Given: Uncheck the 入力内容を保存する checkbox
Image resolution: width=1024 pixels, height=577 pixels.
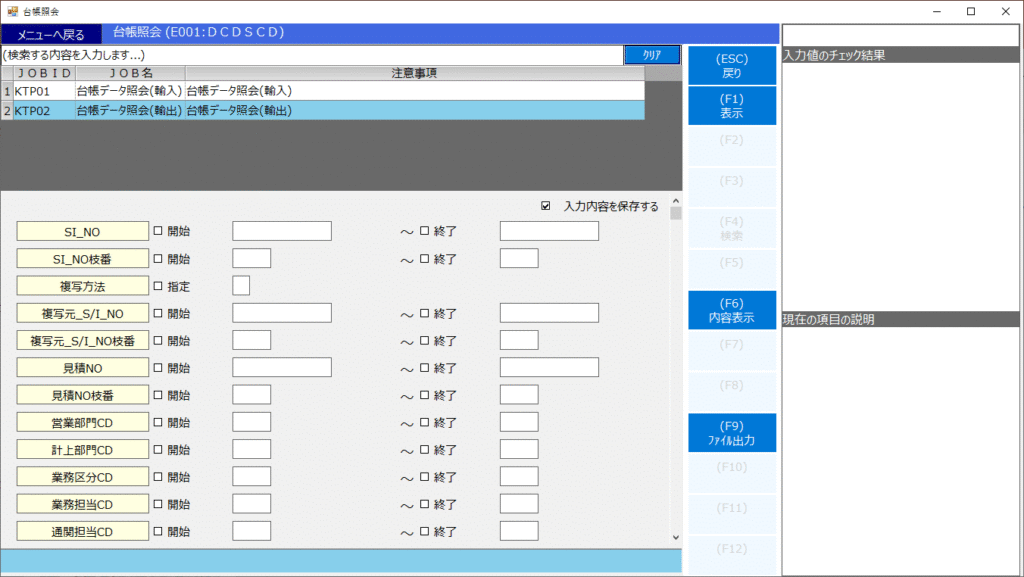Looking at the screenshot, I should click(545, 207).
